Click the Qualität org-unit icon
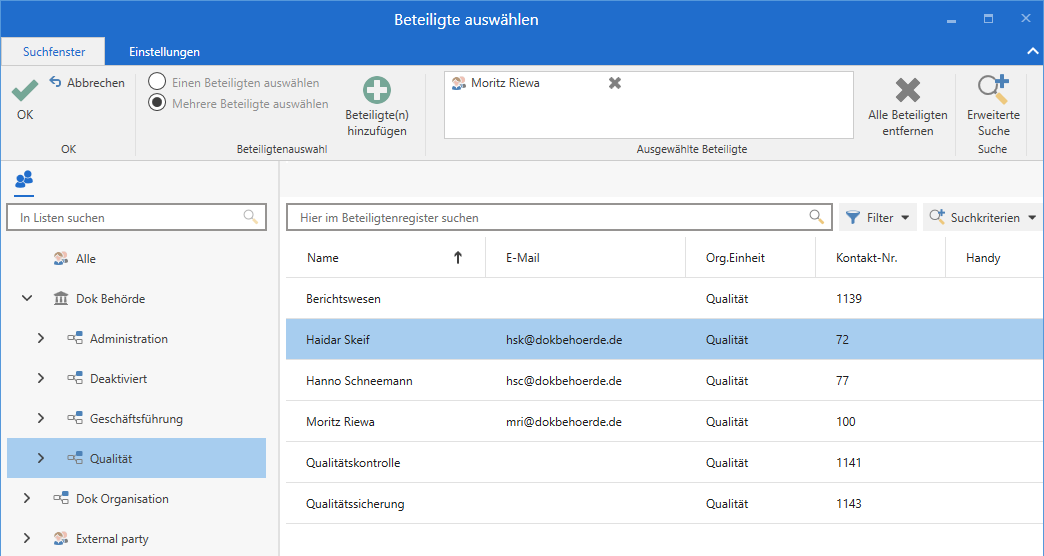This screenshot has height=556, width=1044. 75,458
